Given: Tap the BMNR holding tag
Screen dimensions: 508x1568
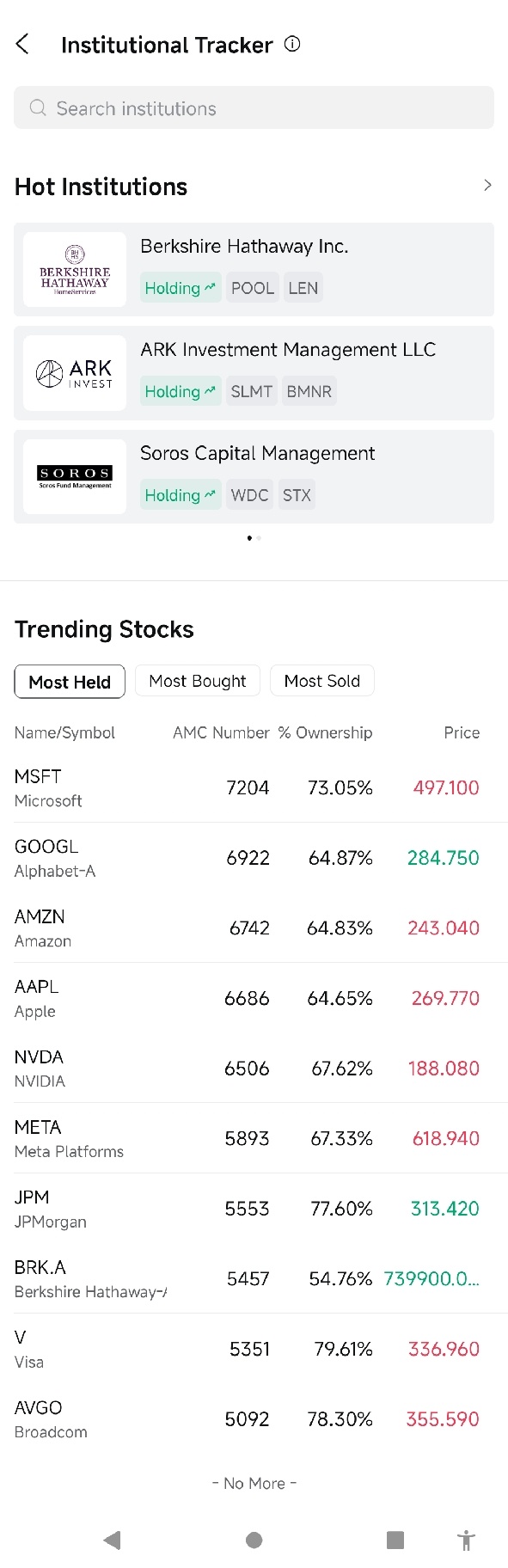Looking at the screenshot, I should pyautogui.click(x=309, y=391).
